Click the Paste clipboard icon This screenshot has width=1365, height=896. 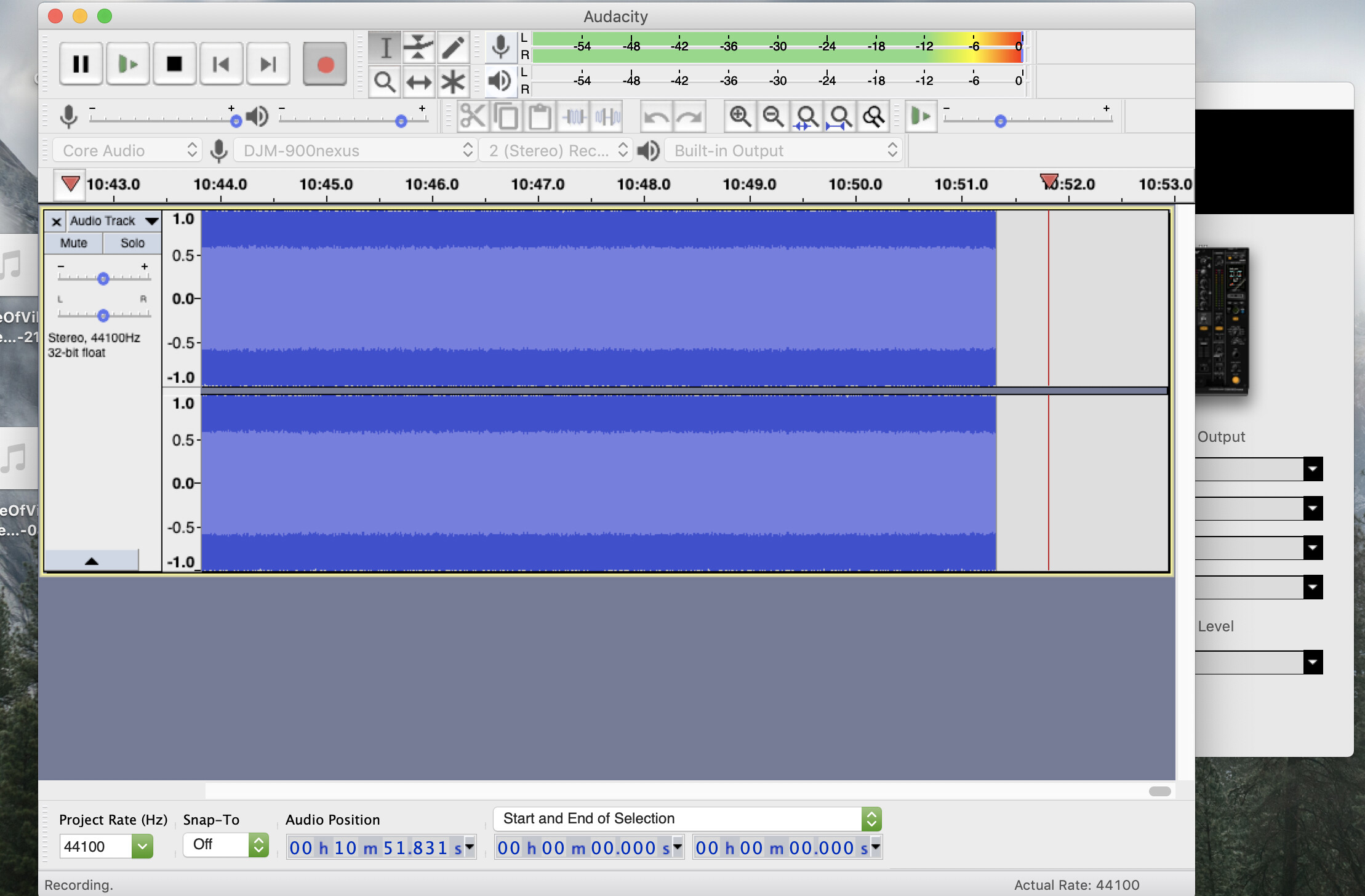[540, 116]
